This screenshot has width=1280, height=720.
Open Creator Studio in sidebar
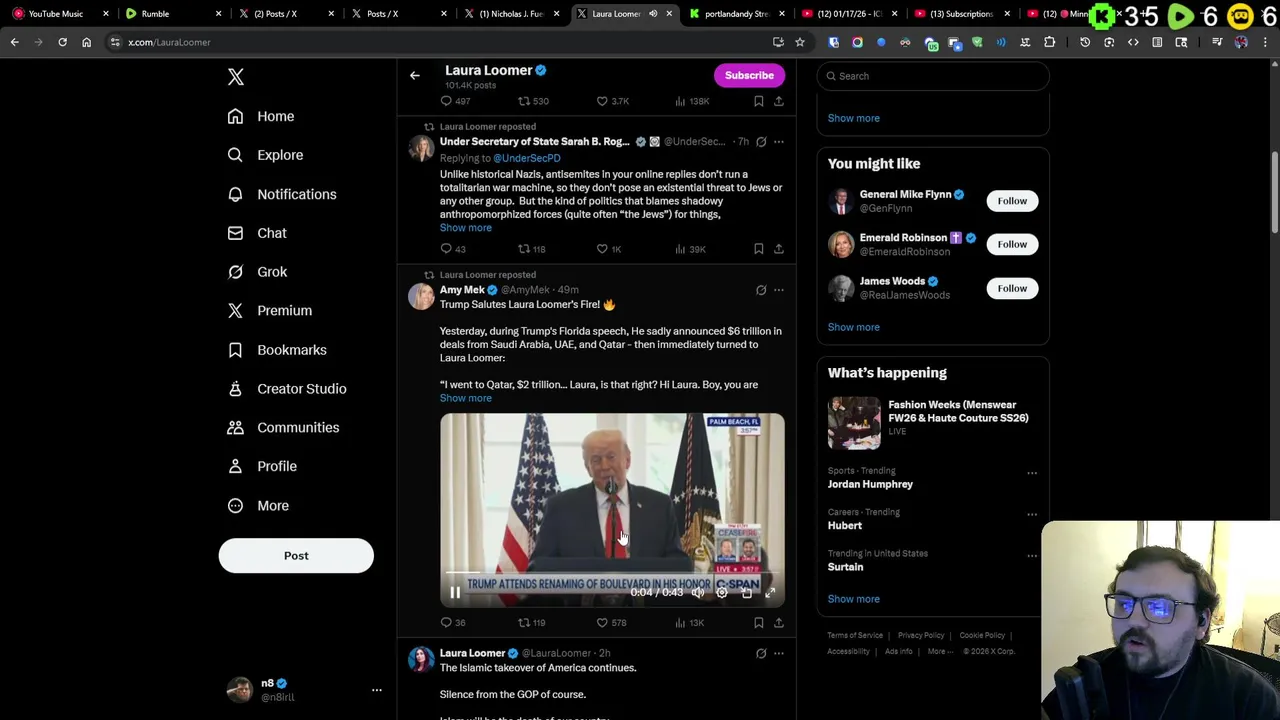[x=286, y=389]
